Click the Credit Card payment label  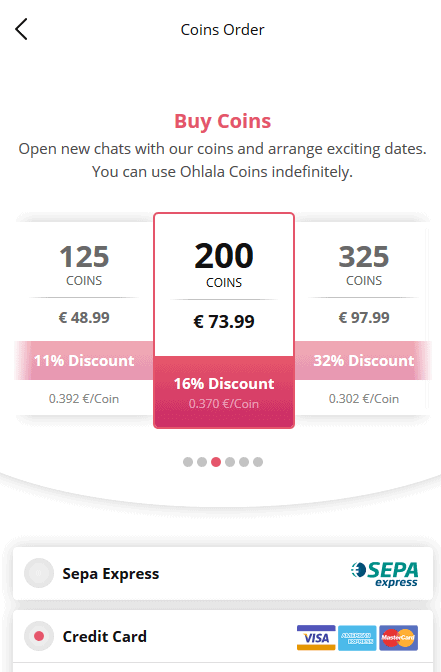coord(105,636)
